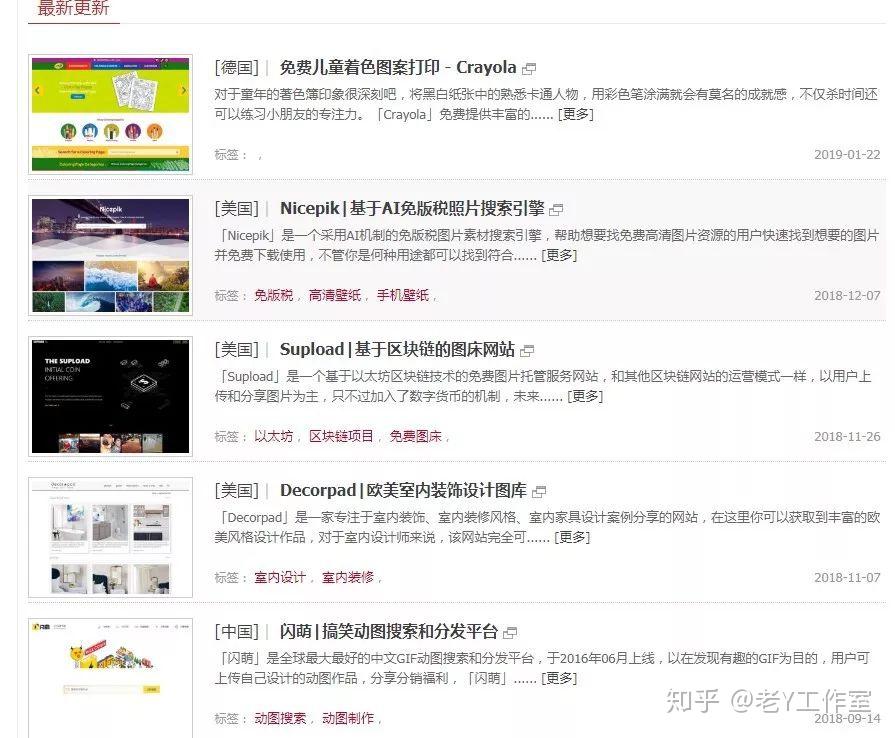Open the Nicepik website thumbnail
Image resolution: width=895 pixels, height=738 pixels.
pos(110,255)
